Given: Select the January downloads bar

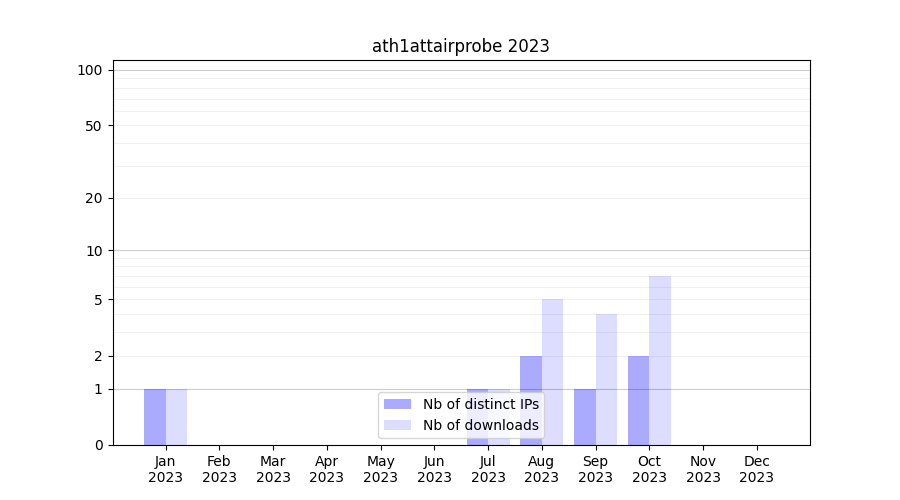Looking at the screenshot, I should click(176, 417).
